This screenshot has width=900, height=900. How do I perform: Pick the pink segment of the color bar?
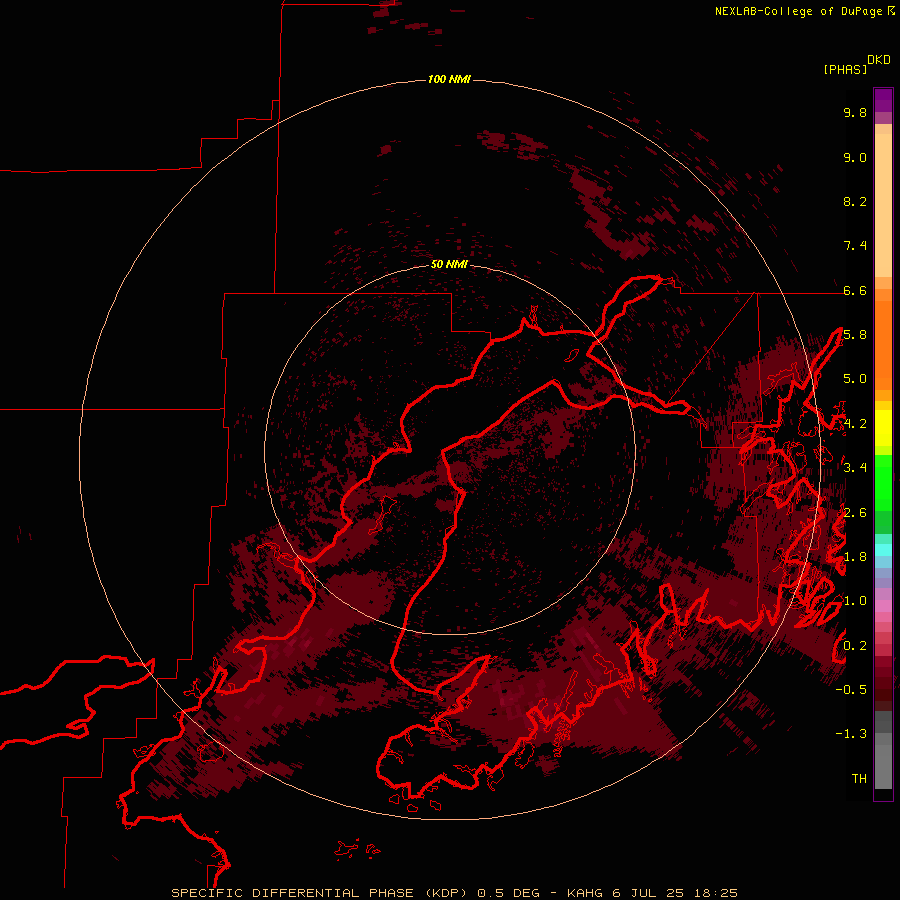(x=883, y=606)
